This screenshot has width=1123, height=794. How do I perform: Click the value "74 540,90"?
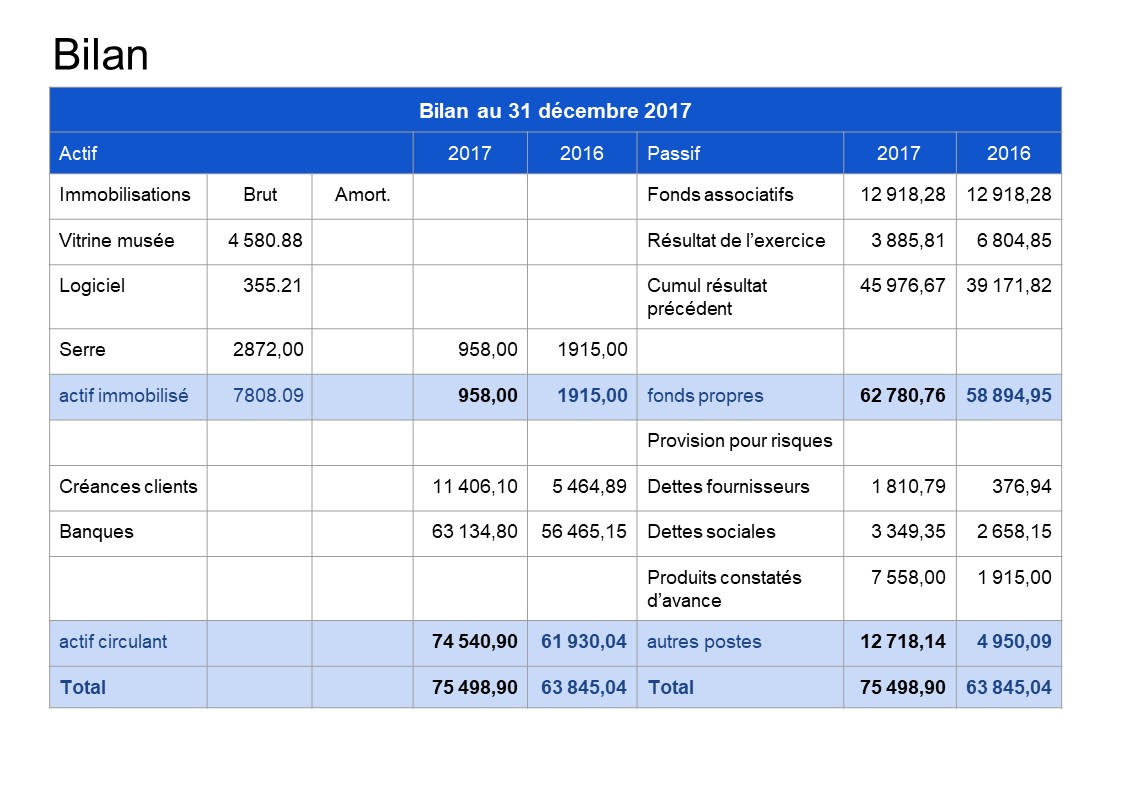(475, 642)
